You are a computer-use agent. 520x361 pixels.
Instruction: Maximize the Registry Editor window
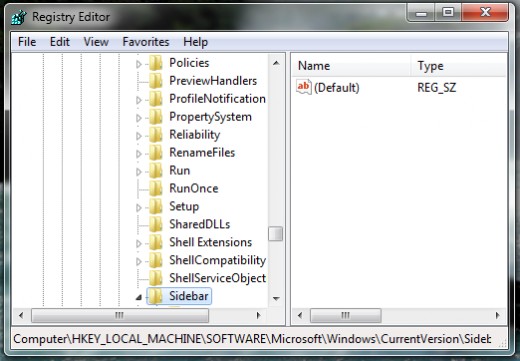click(x=448, y=13)
